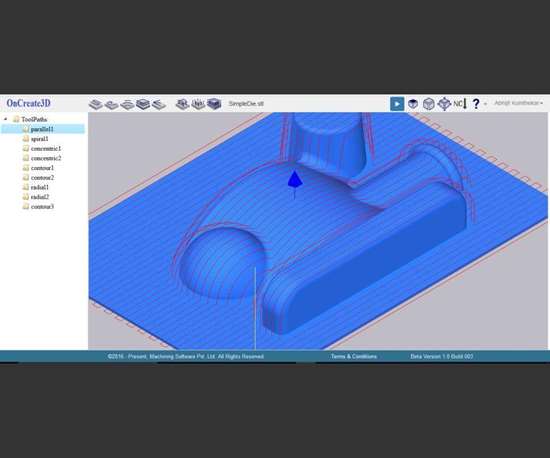
Task: Select the radial2 toolpath
Action: (x=40, y=197)
